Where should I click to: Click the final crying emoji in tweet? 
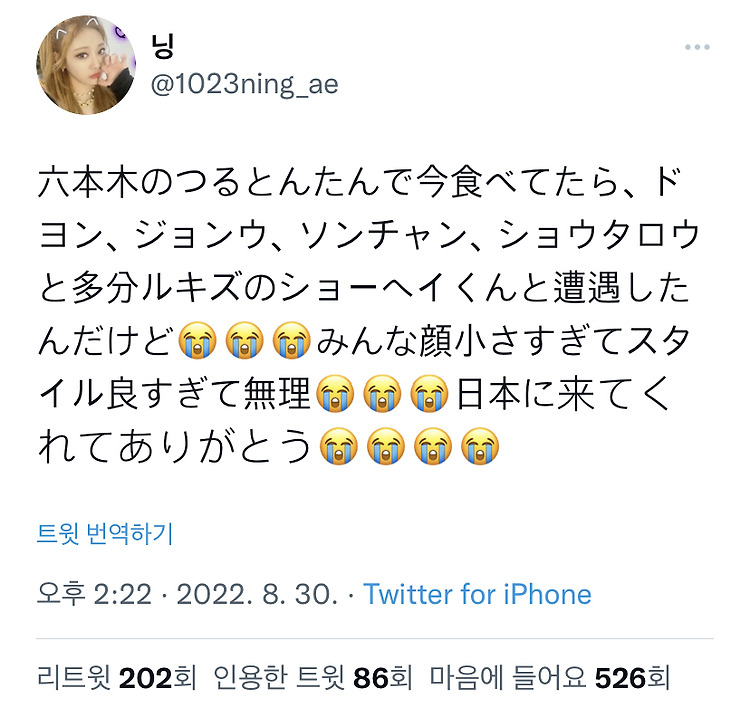[x=480, y=446]
